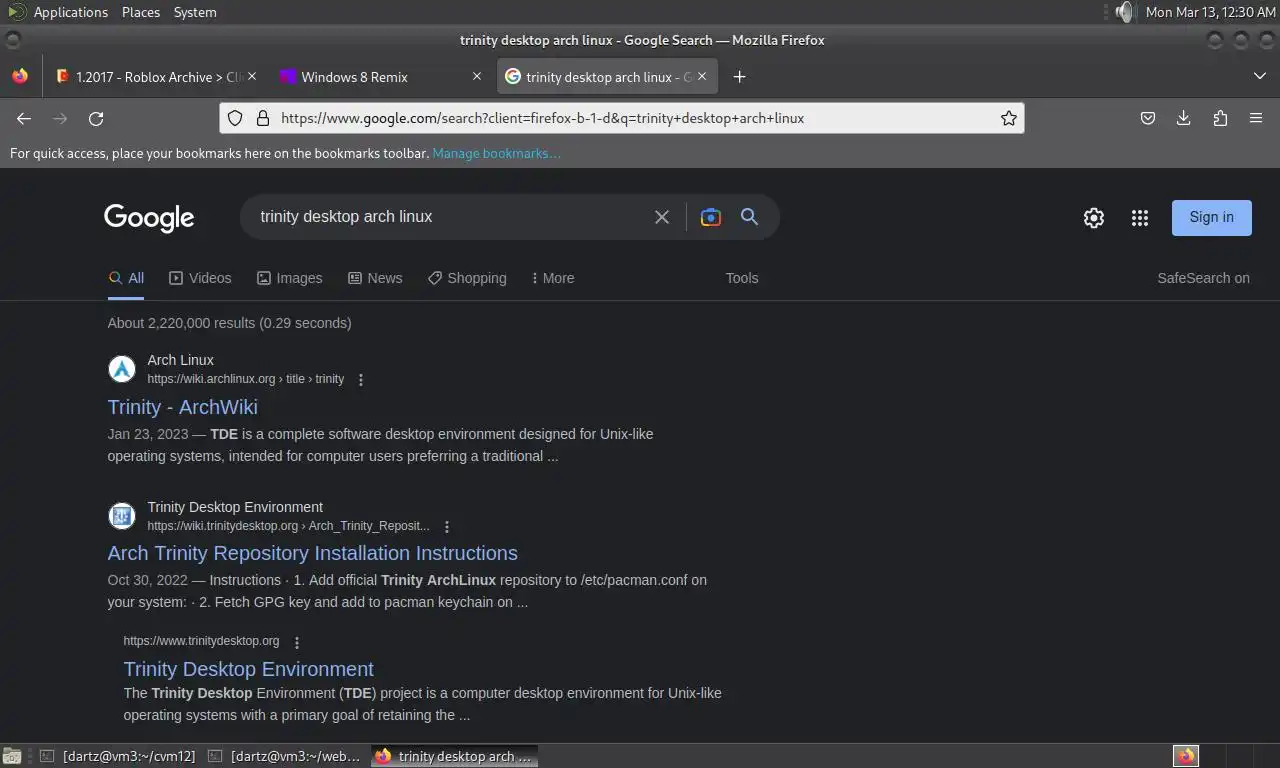Viewport: 1280px width, 768px height.
Task: Open the clock showing Mon Mar 13
Action: [x=1210, y=12]
